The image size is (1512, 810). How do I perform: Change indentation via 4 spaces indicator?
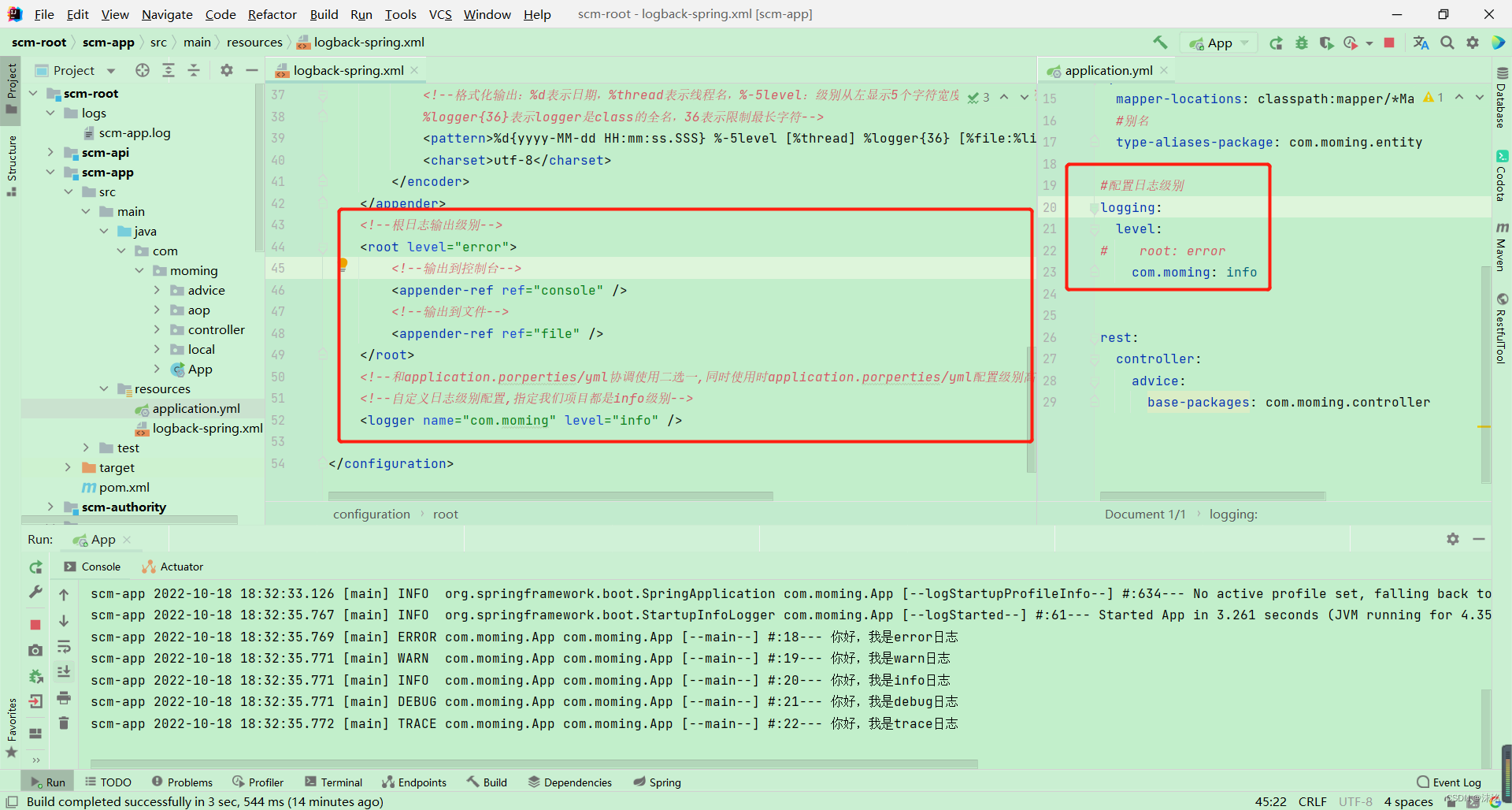tap(1408, 801)
